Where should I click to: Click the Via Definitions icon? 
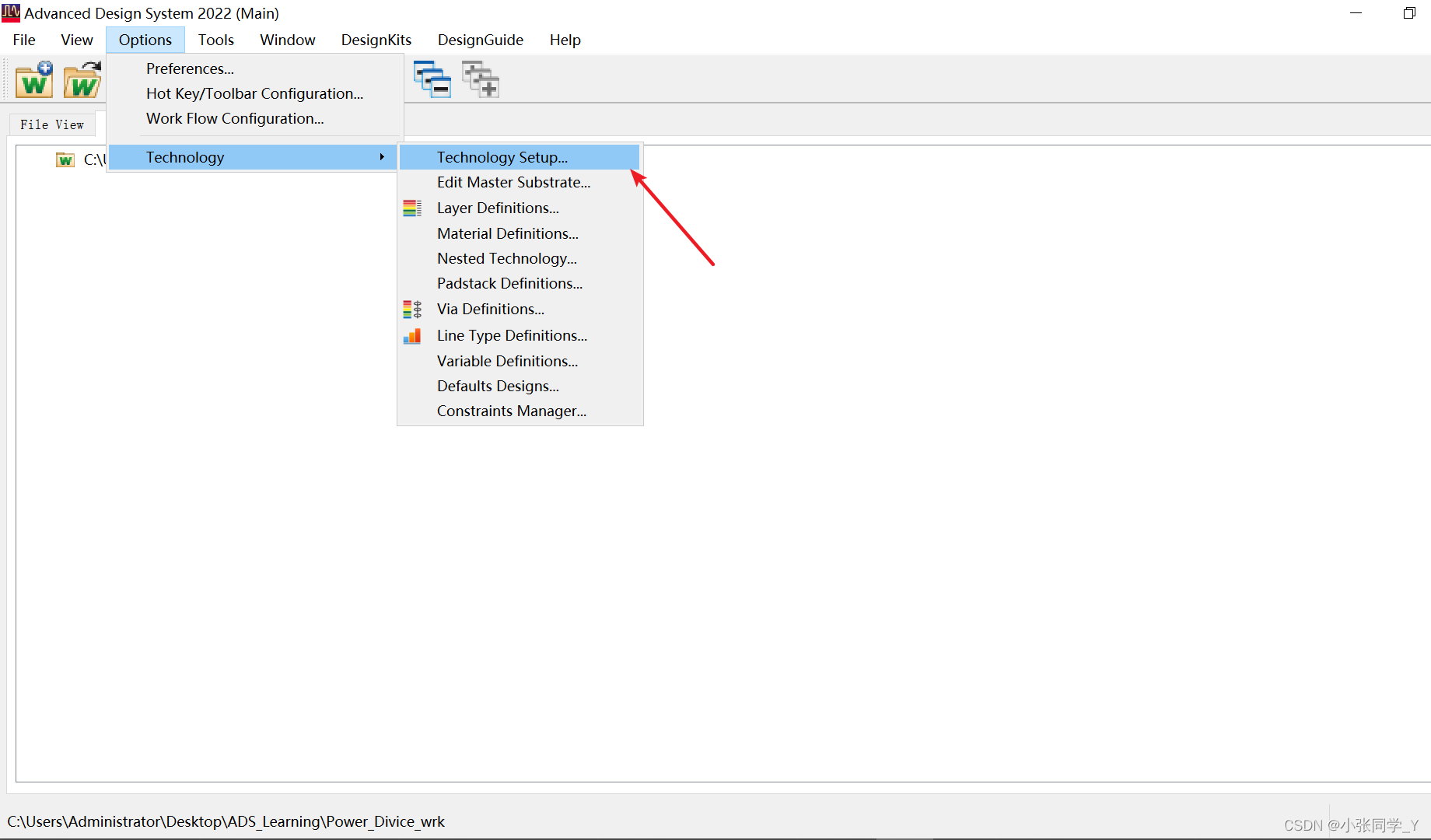412,310
